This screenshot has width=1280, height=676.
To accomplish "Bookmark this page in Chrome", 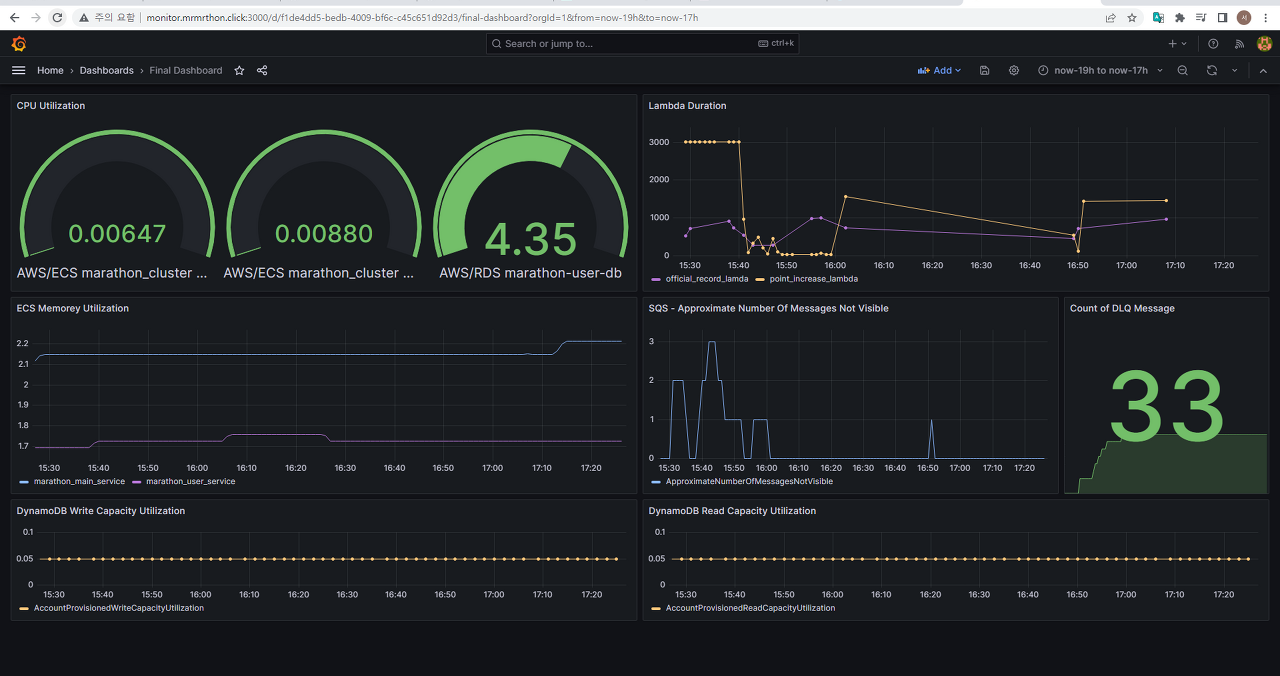I will (1132, 17).
